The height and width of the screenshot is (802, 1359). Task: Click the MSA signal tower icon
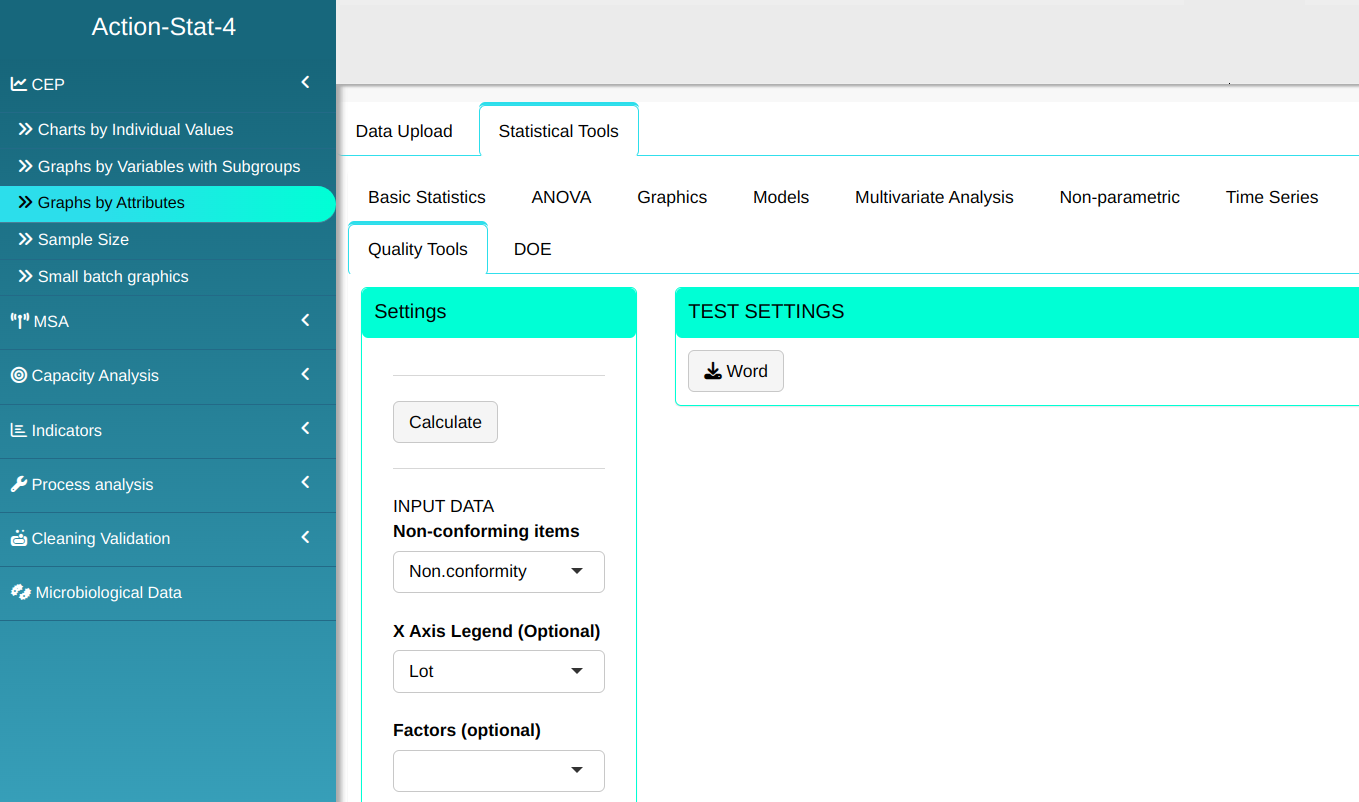19,322
